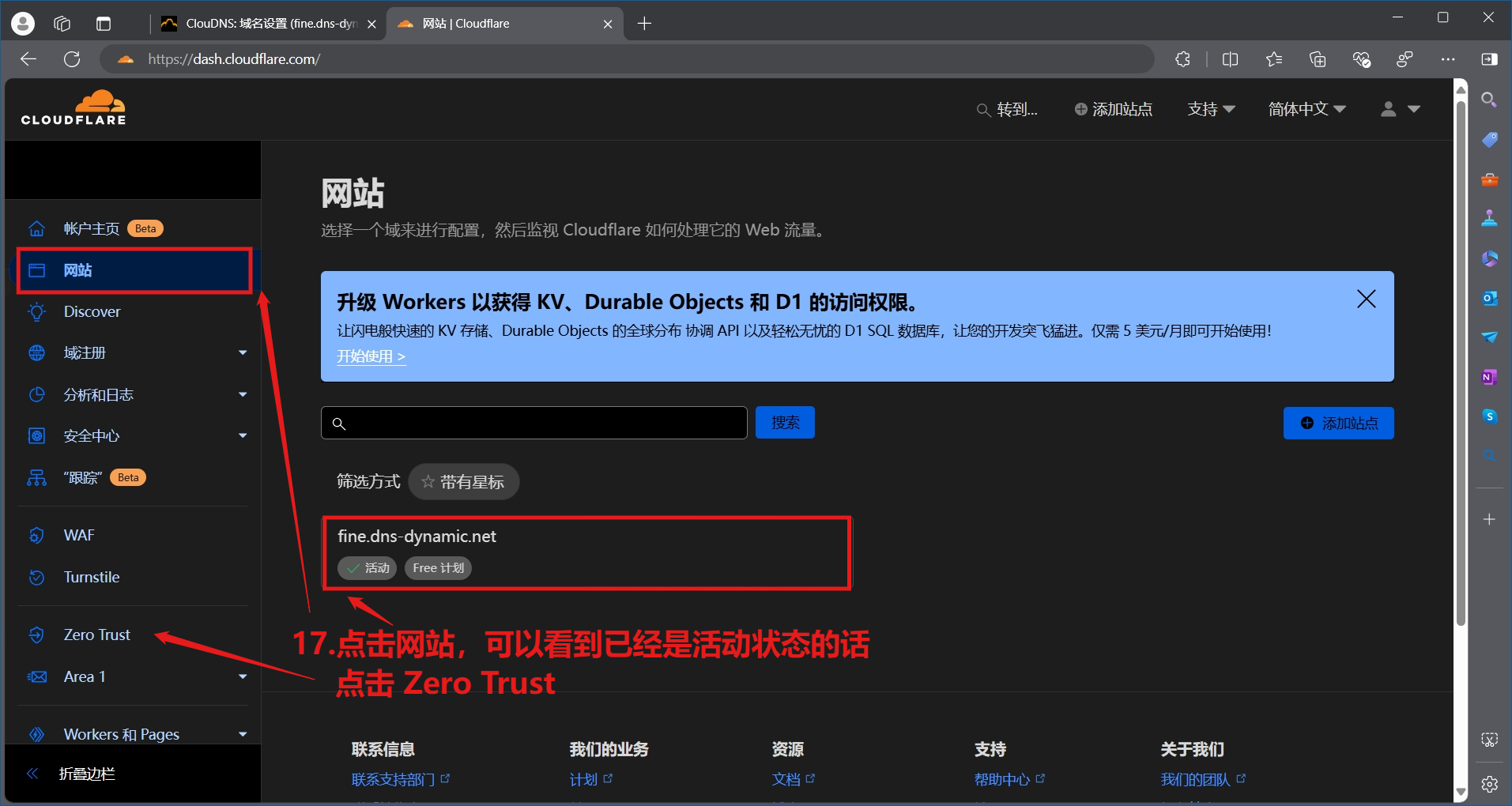The image size is (1512, 806).
Task: Click the blue 添加站点 button
Action: pyautogui.click(x=1338, y=423)
